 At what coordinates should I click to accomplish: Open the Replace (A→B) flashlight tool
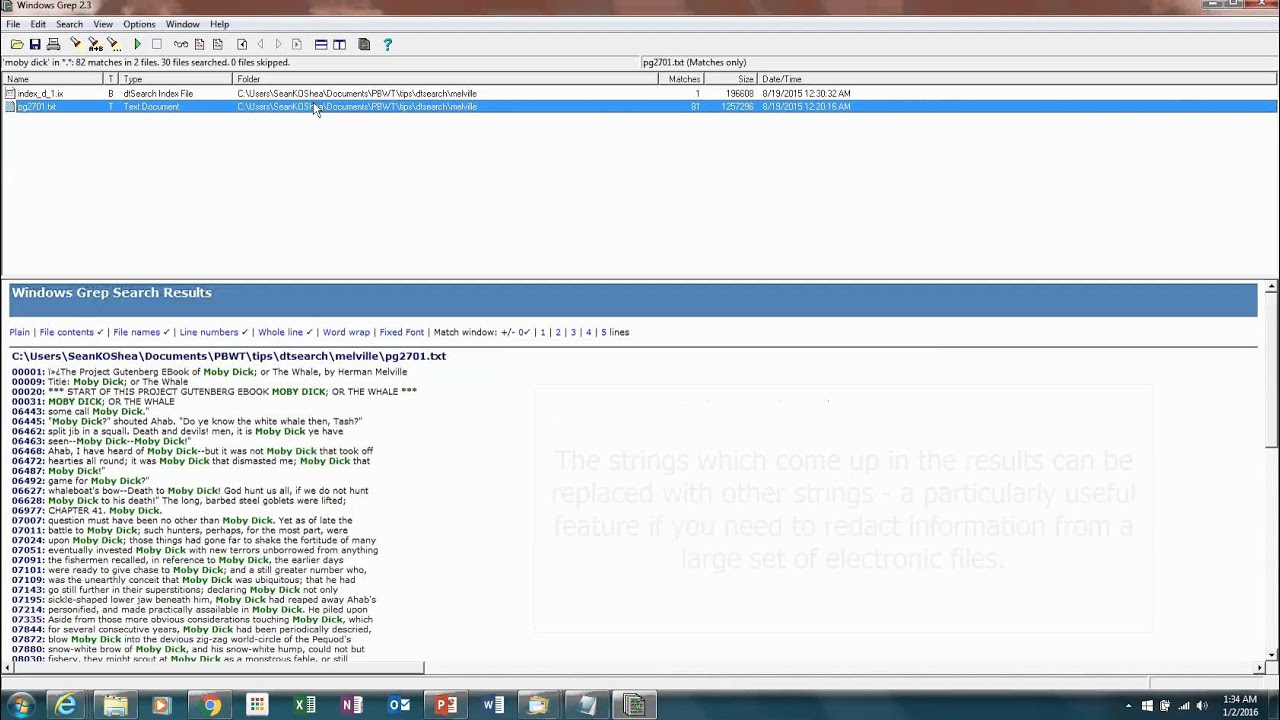pos(95,44)
